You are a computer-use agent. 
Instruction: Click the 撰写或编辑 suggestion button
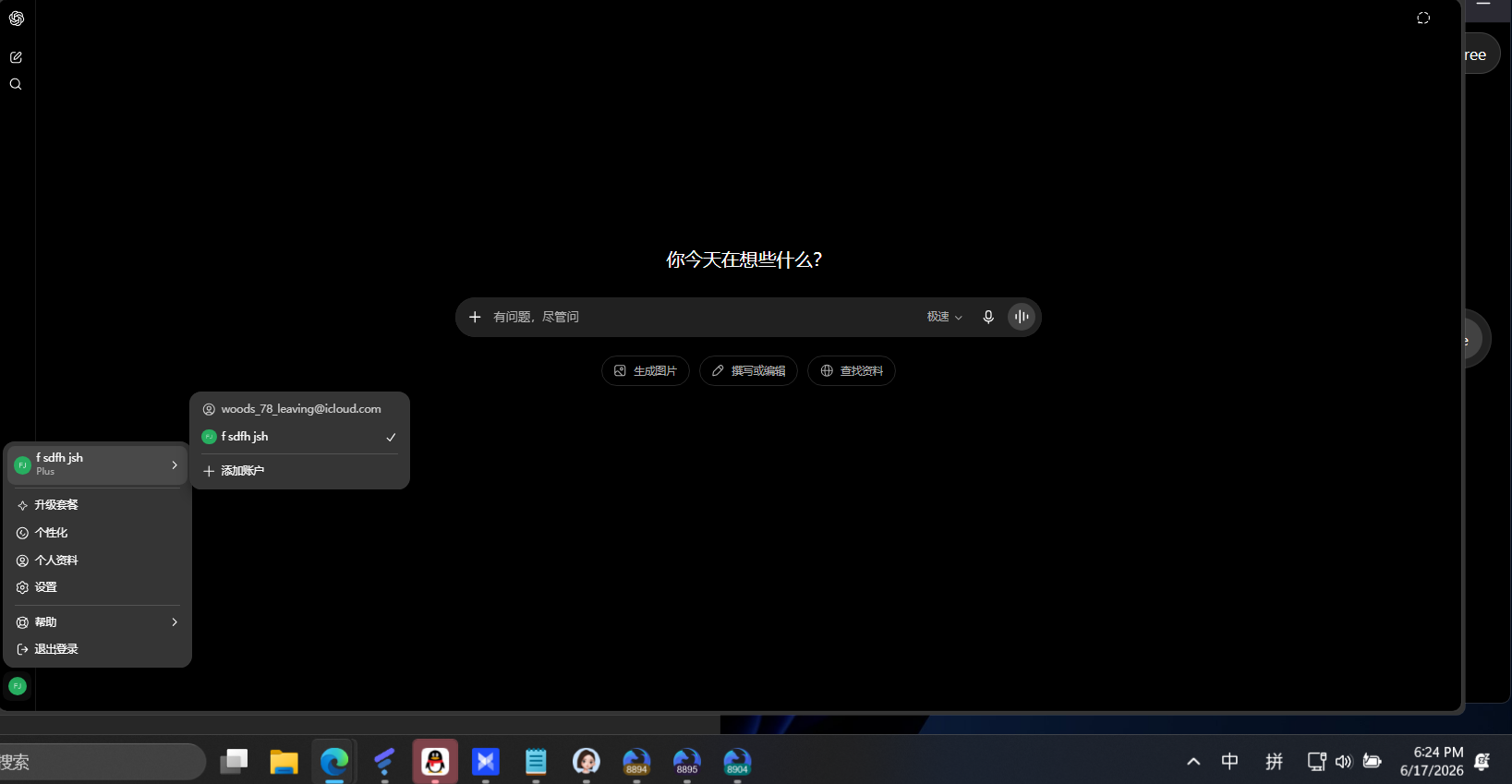[x=748, y=370]
